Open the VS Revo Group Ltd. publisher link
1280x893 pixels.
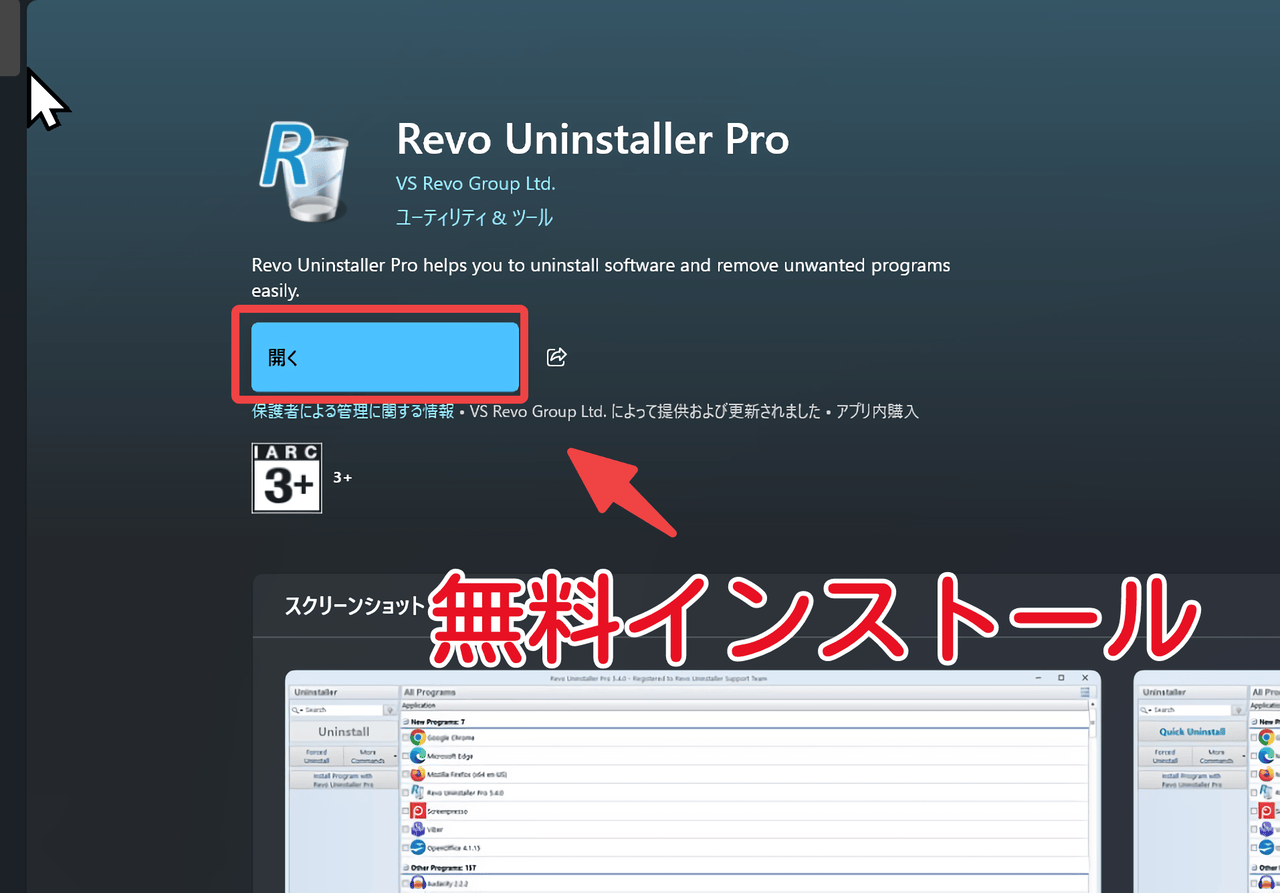(475, 184)
